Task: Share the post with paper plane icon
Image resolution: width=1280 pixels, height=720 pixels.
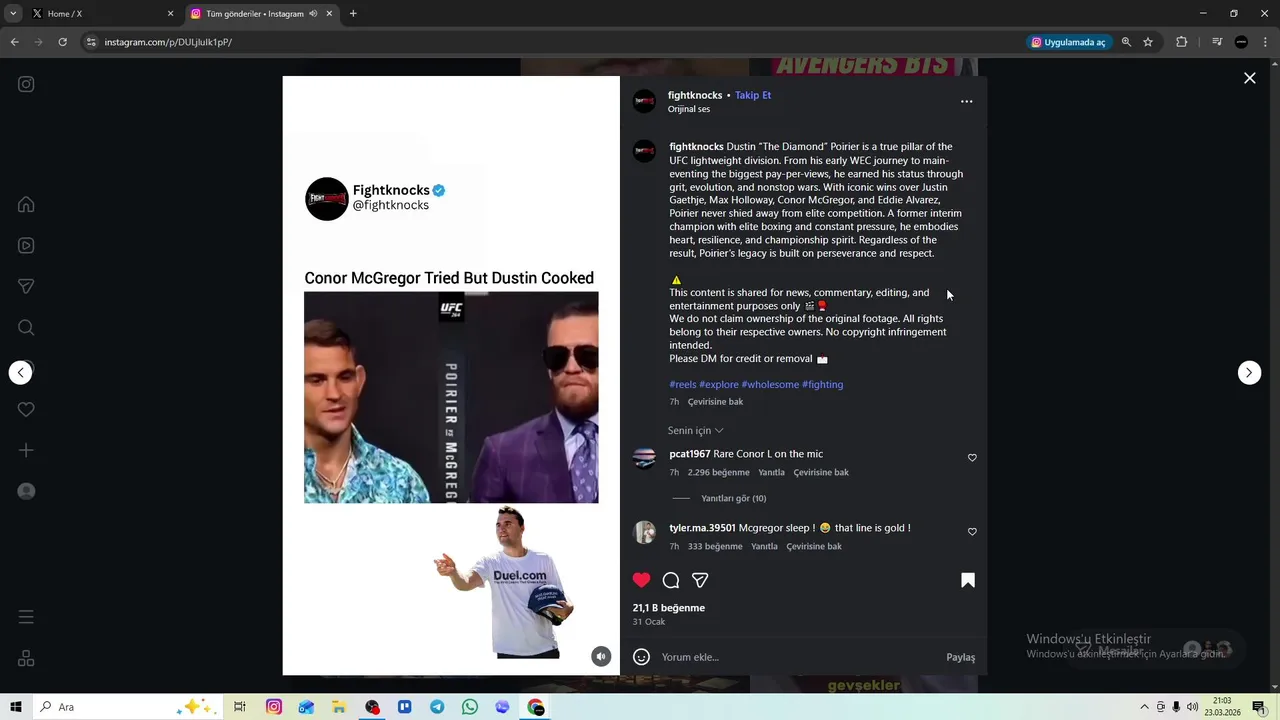Action: click(700, 580)
